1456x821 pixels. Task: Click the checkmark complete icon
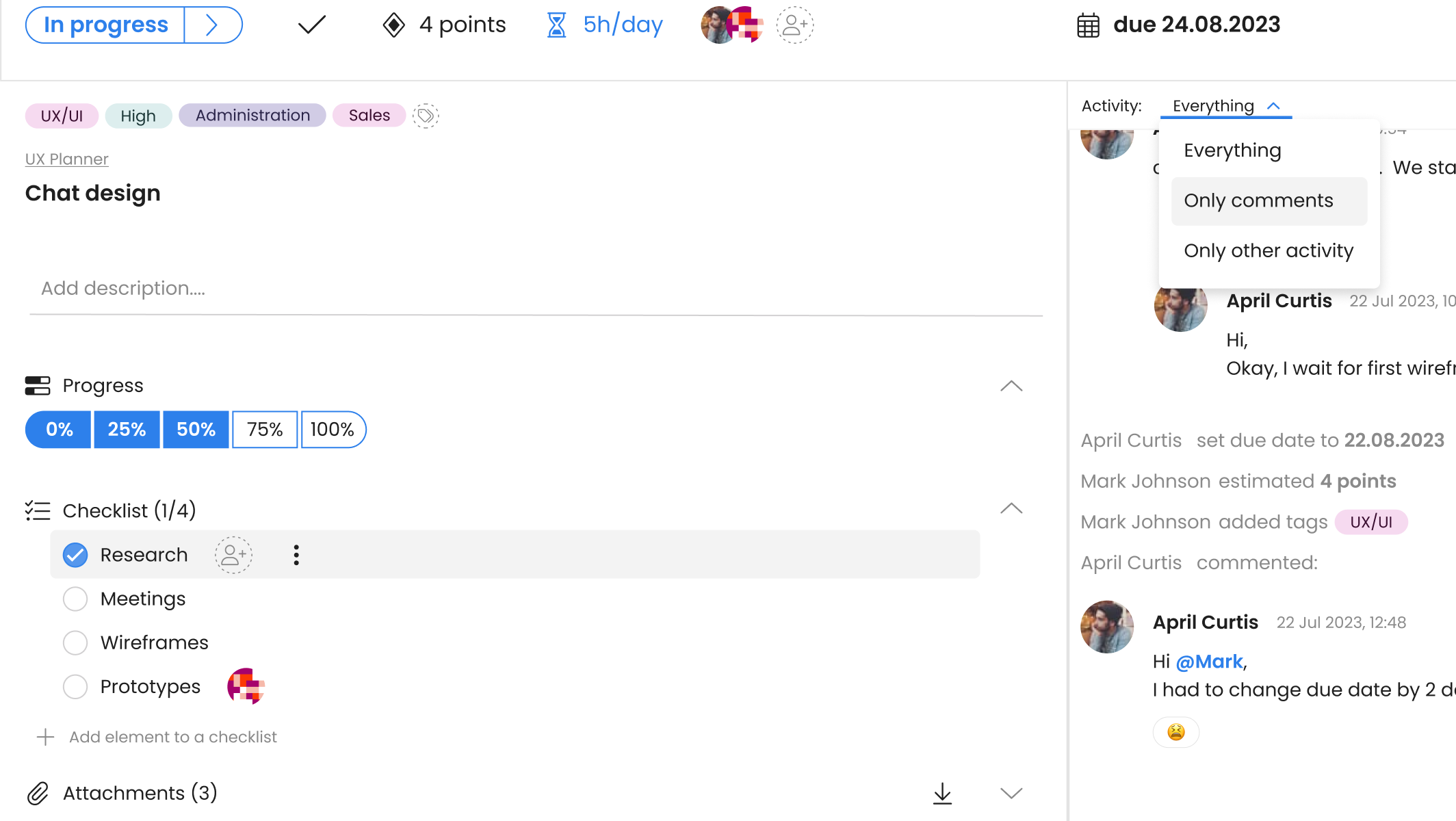[312, 25]
